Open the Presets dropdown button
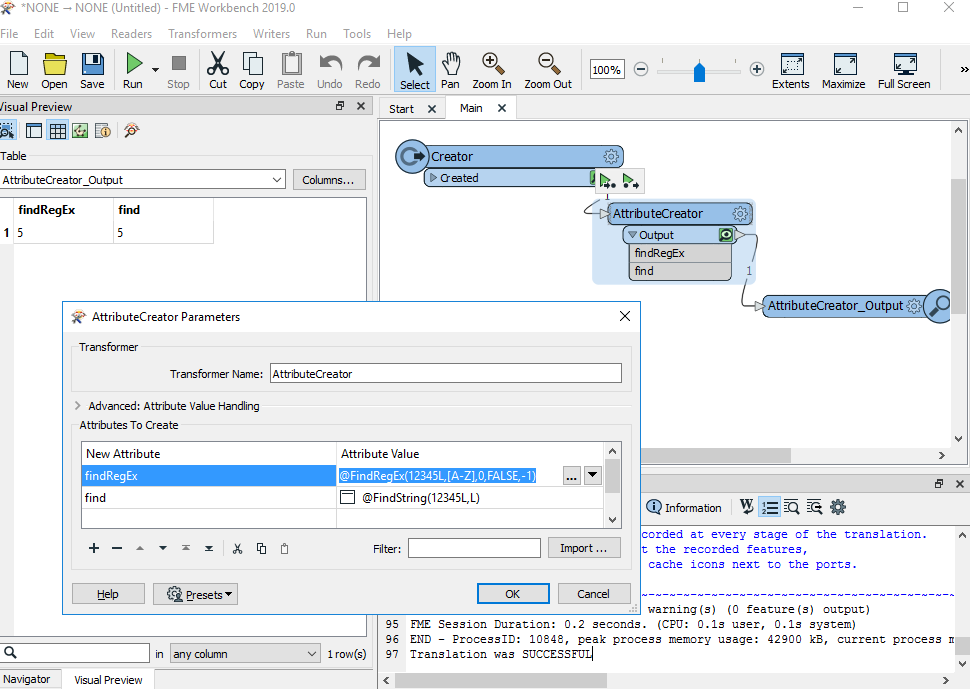This screenshot has width=970, height=689. coord(195,594)
